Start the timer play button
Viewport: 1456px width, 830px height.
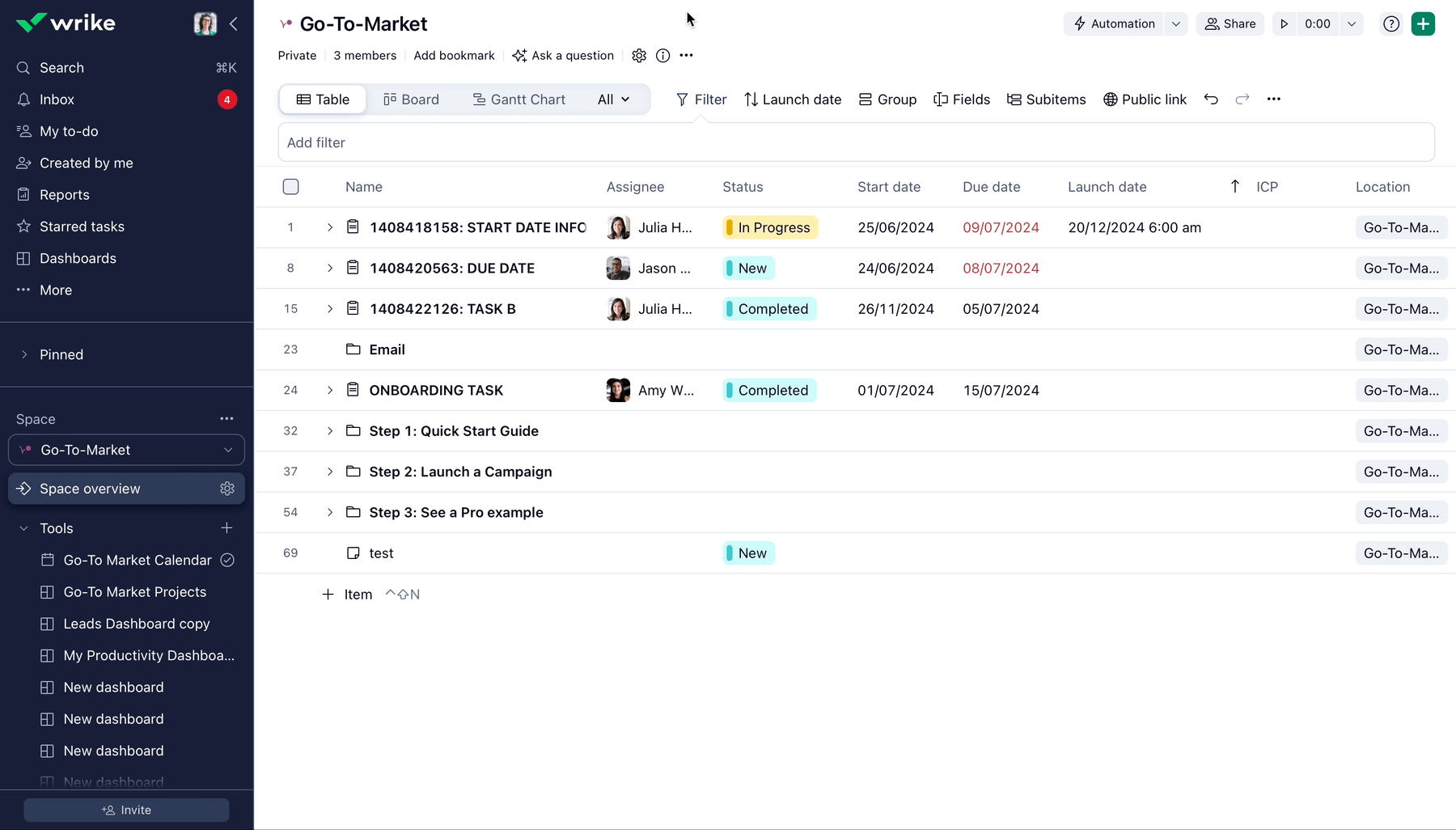pos(1284,24)
